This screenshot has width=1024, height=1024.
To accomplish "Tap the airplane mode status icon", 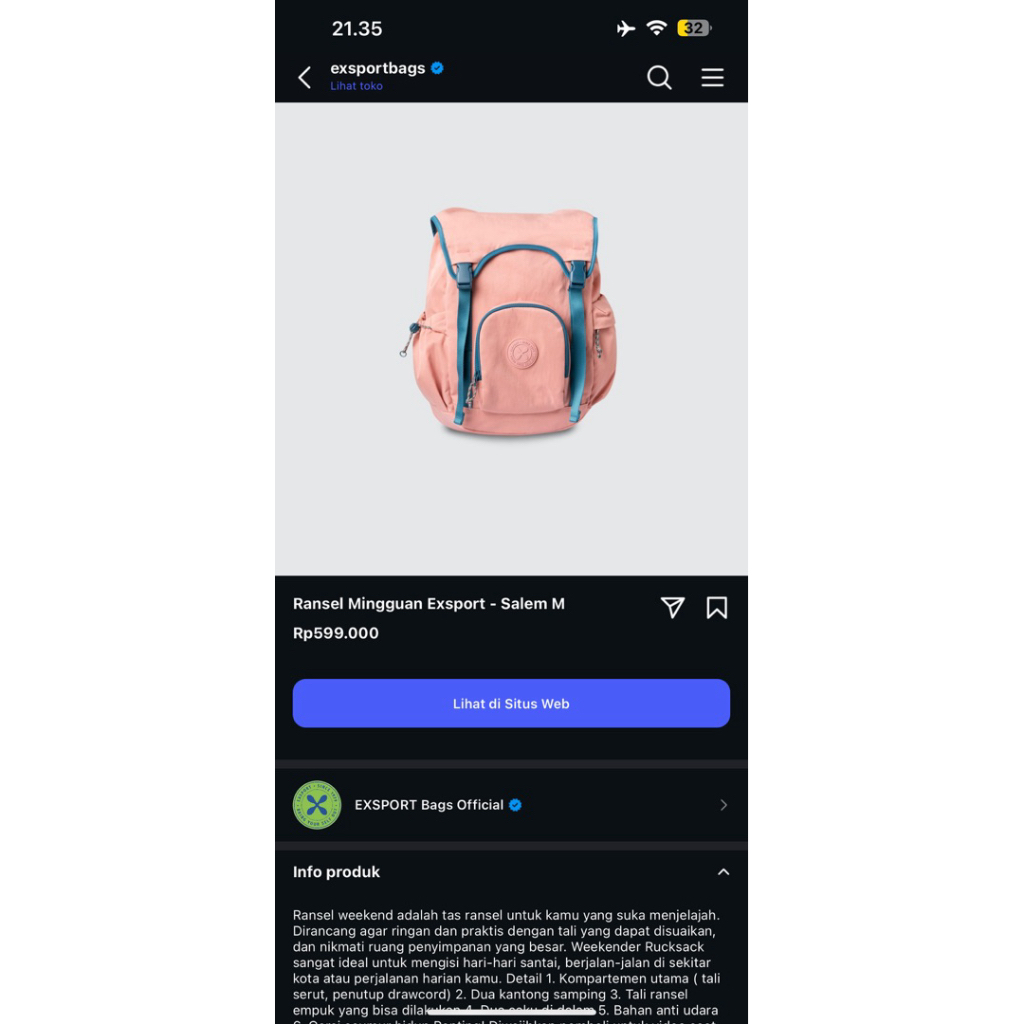I will click(x=626, y=28).
